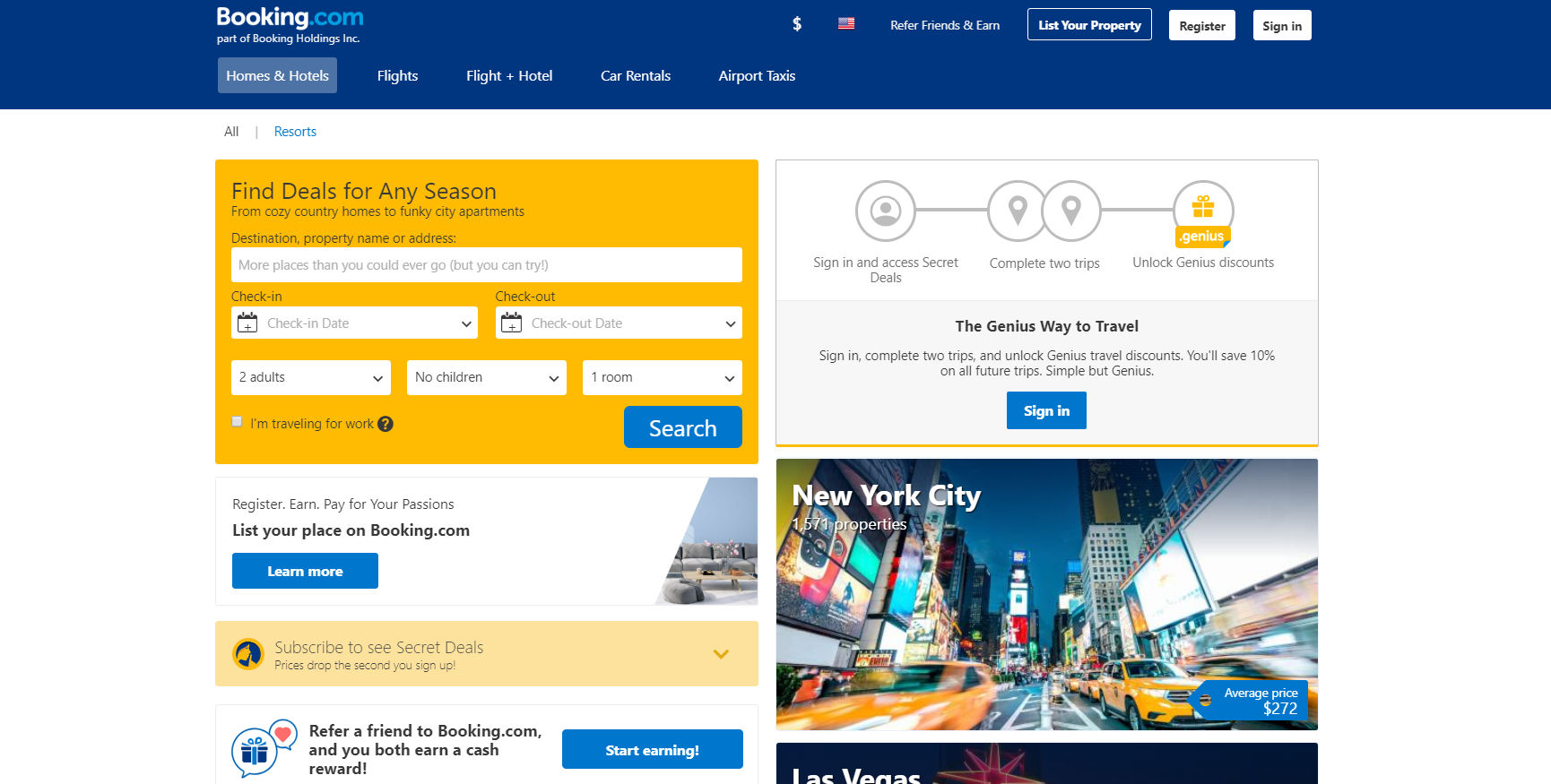Viewport: 1551px width, 784px height.
Task: Open the Airport Taxis tab
Action: pyautogui.click(x=757, y=75)
